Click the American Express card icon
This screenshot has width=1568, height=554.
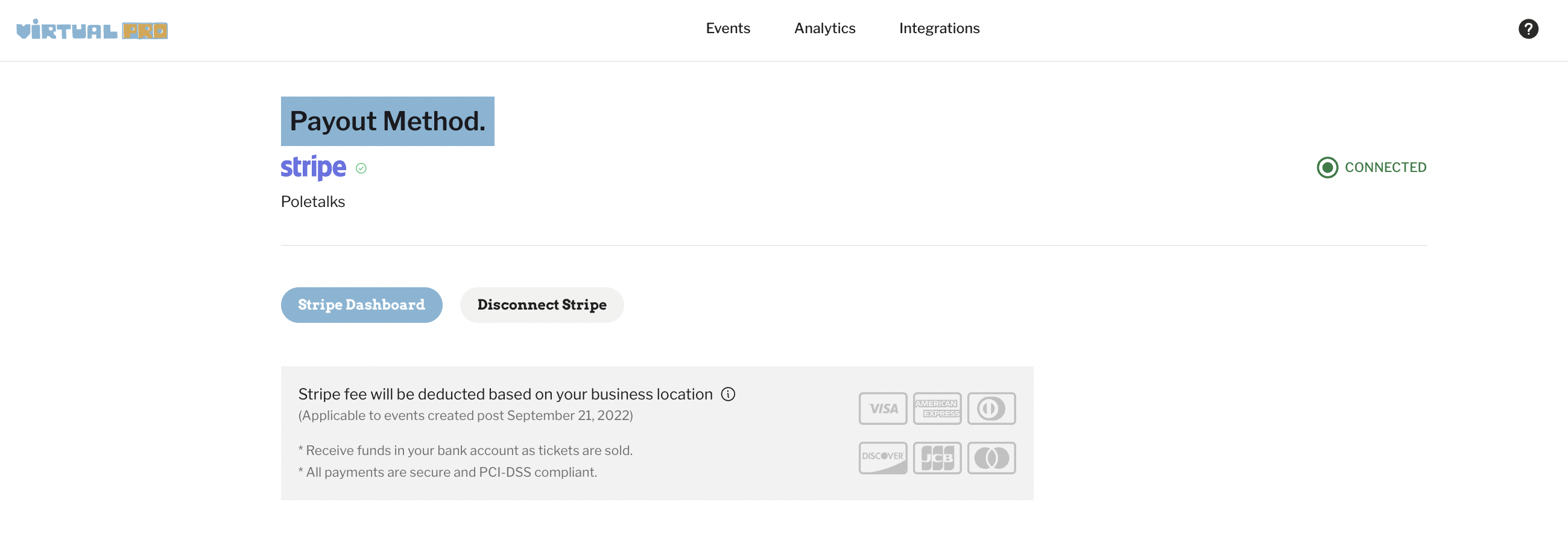(x=937, y=409)
